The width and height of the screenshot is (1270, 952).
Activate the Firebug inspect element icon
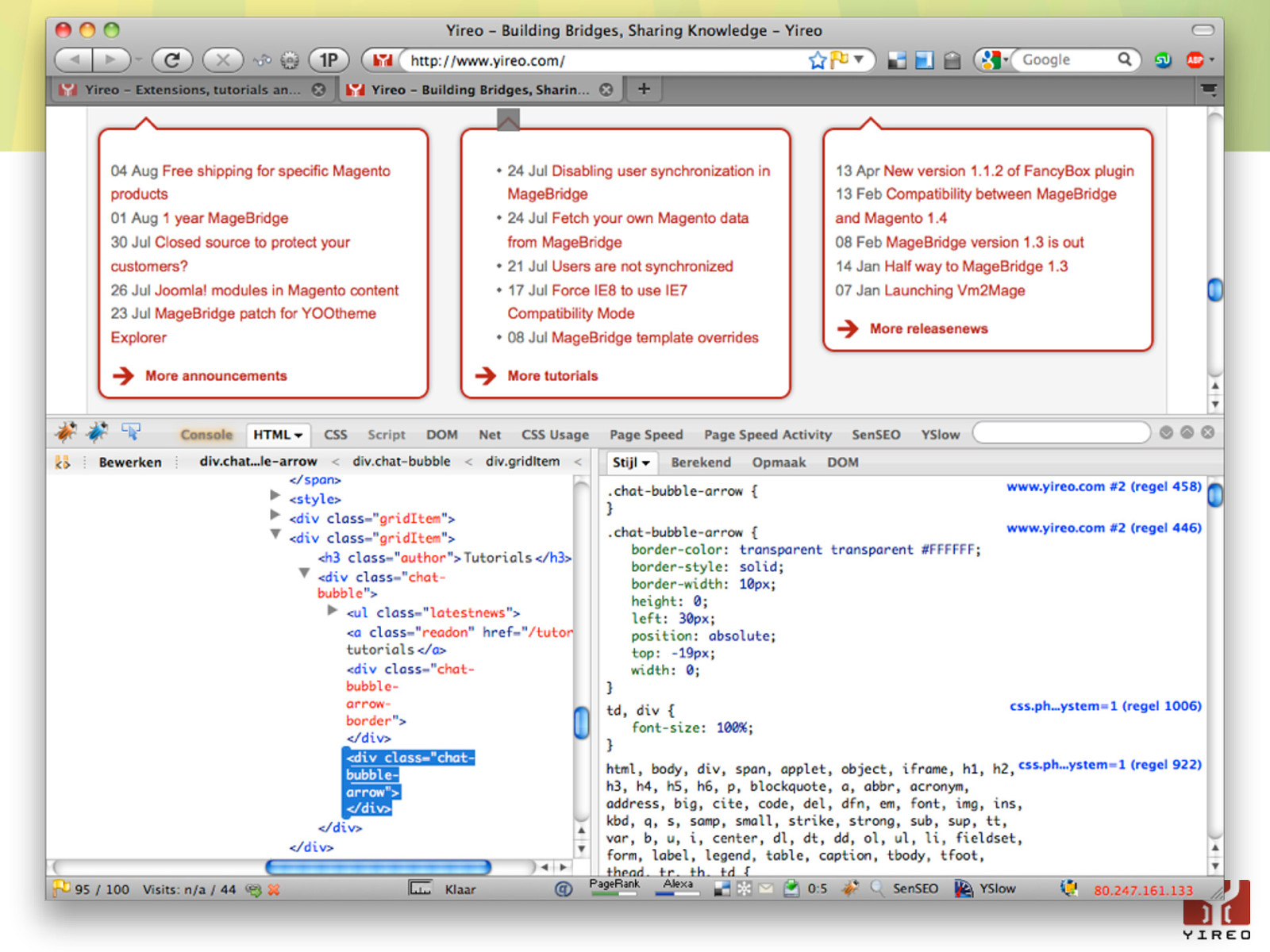click(131, 432)
